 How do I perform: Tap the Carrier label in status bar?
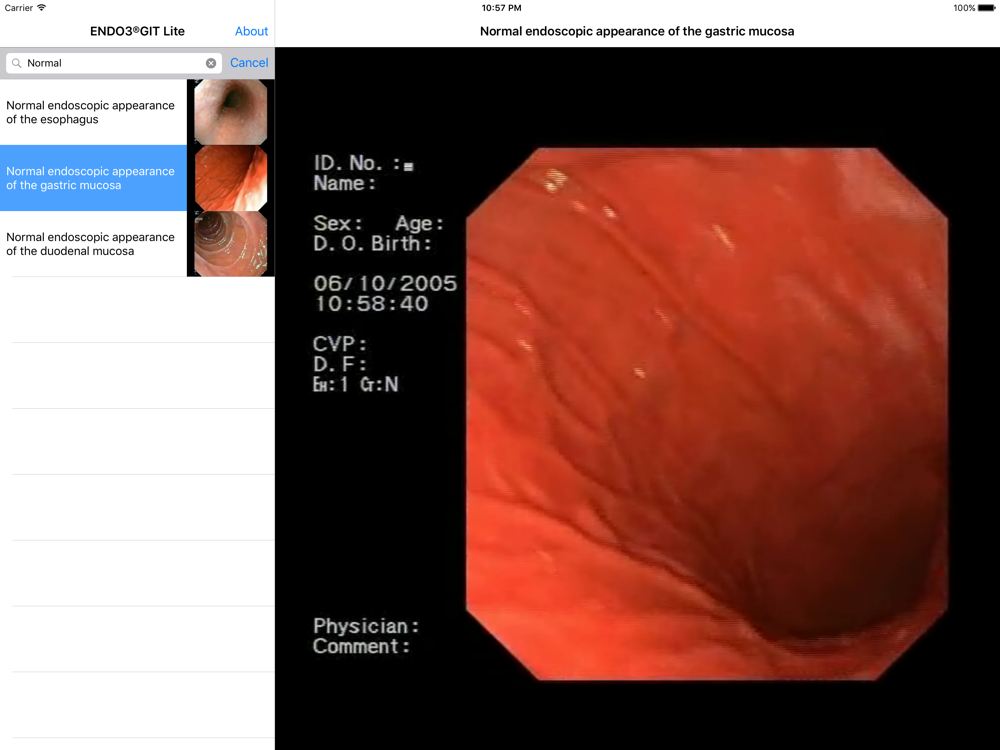click(x=18, y=8)
